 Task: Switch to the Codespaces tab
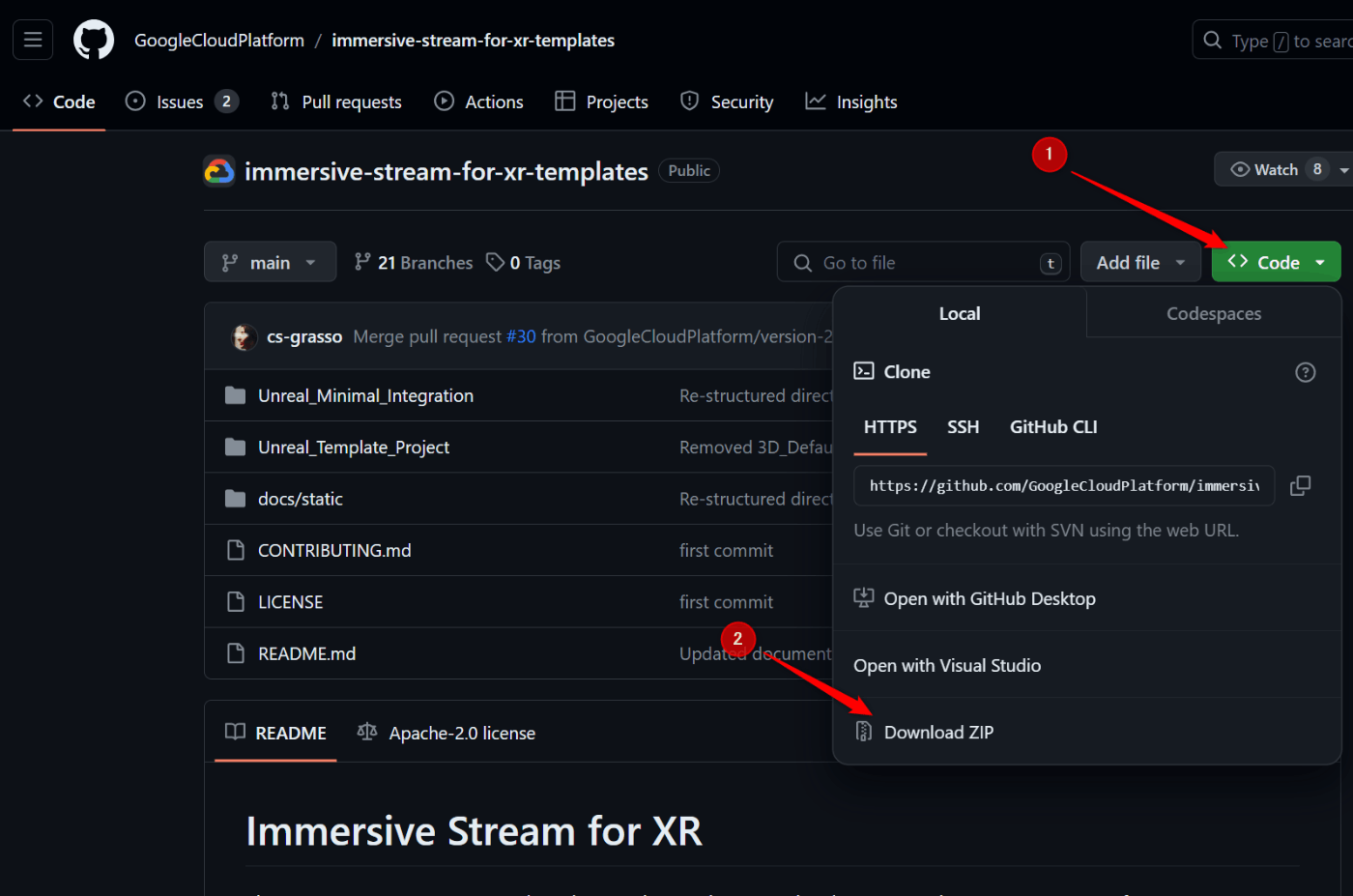pos(1214,313)
